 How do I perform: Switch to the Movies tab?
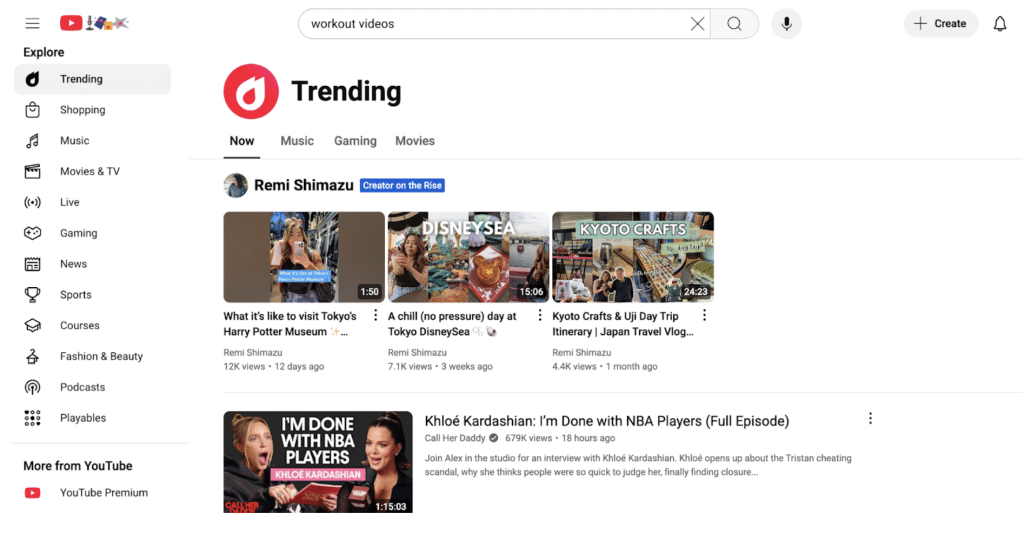pos(415,141)
